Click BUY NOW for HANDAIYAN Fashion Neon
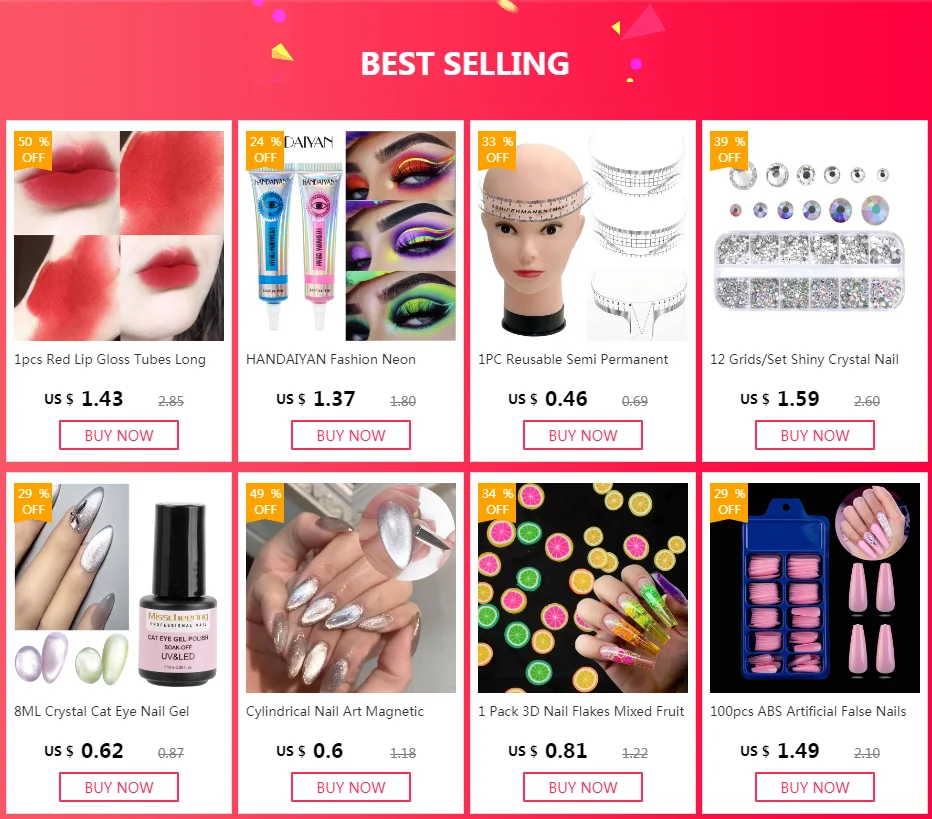Image resolution: width=932 pixels, height=819 pixels. [351, 435]
